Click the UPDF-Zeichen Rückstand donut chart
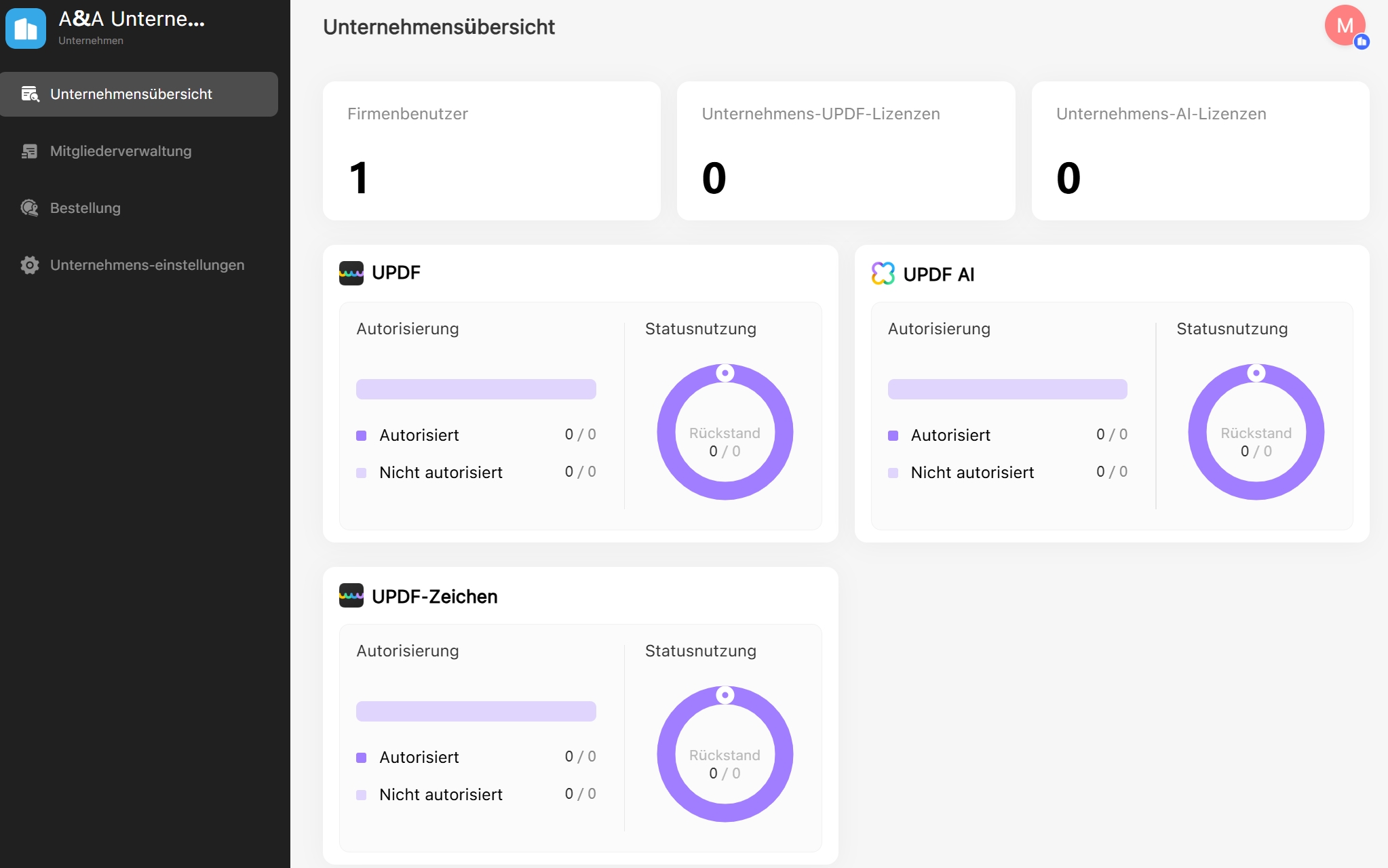The image size is (1388, 868). click(x=725, y=754)
